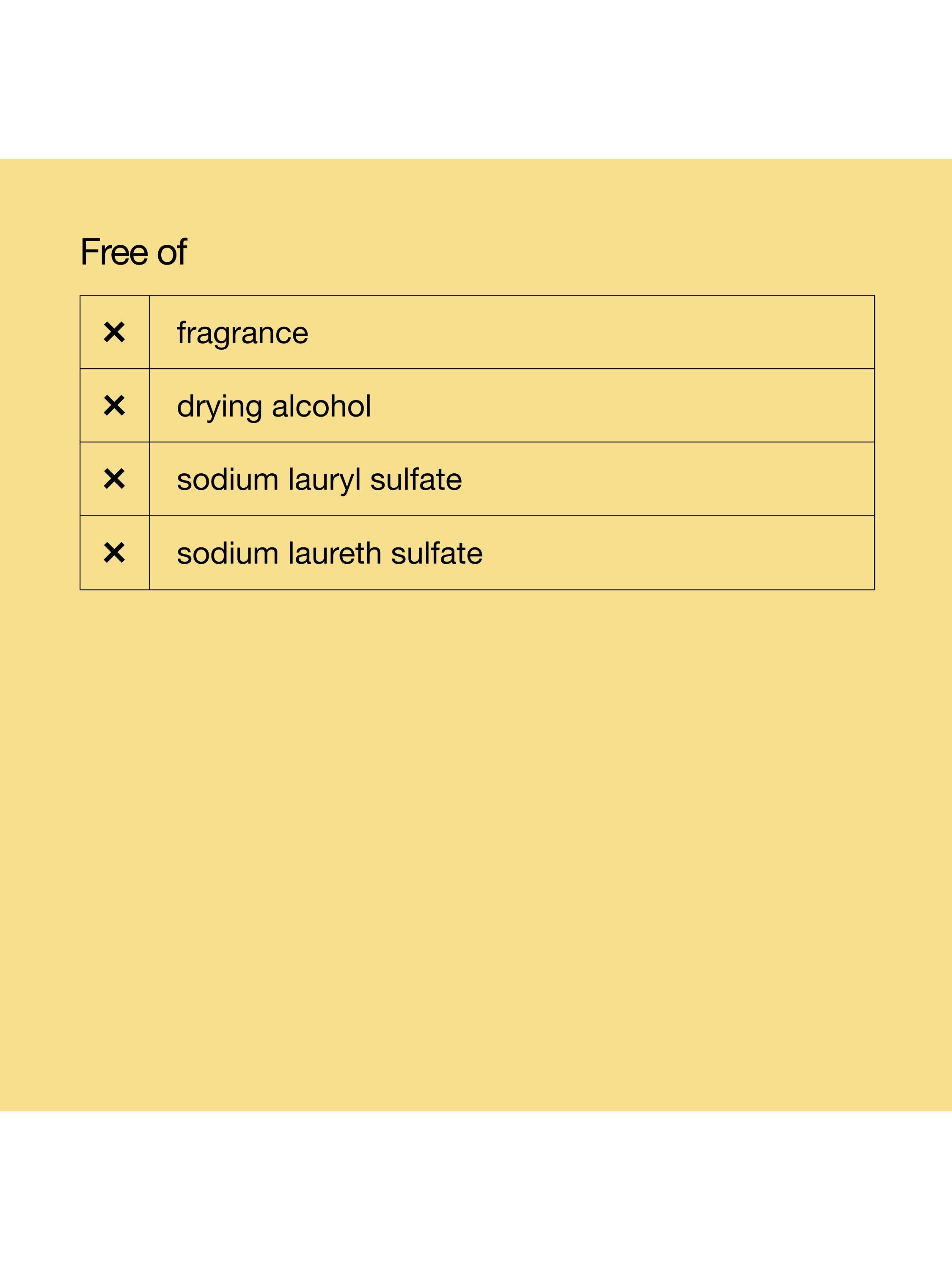952x1270 pixels.
Task: Click the word 'alcohol' in the table
Action: (x=321, y=406)
